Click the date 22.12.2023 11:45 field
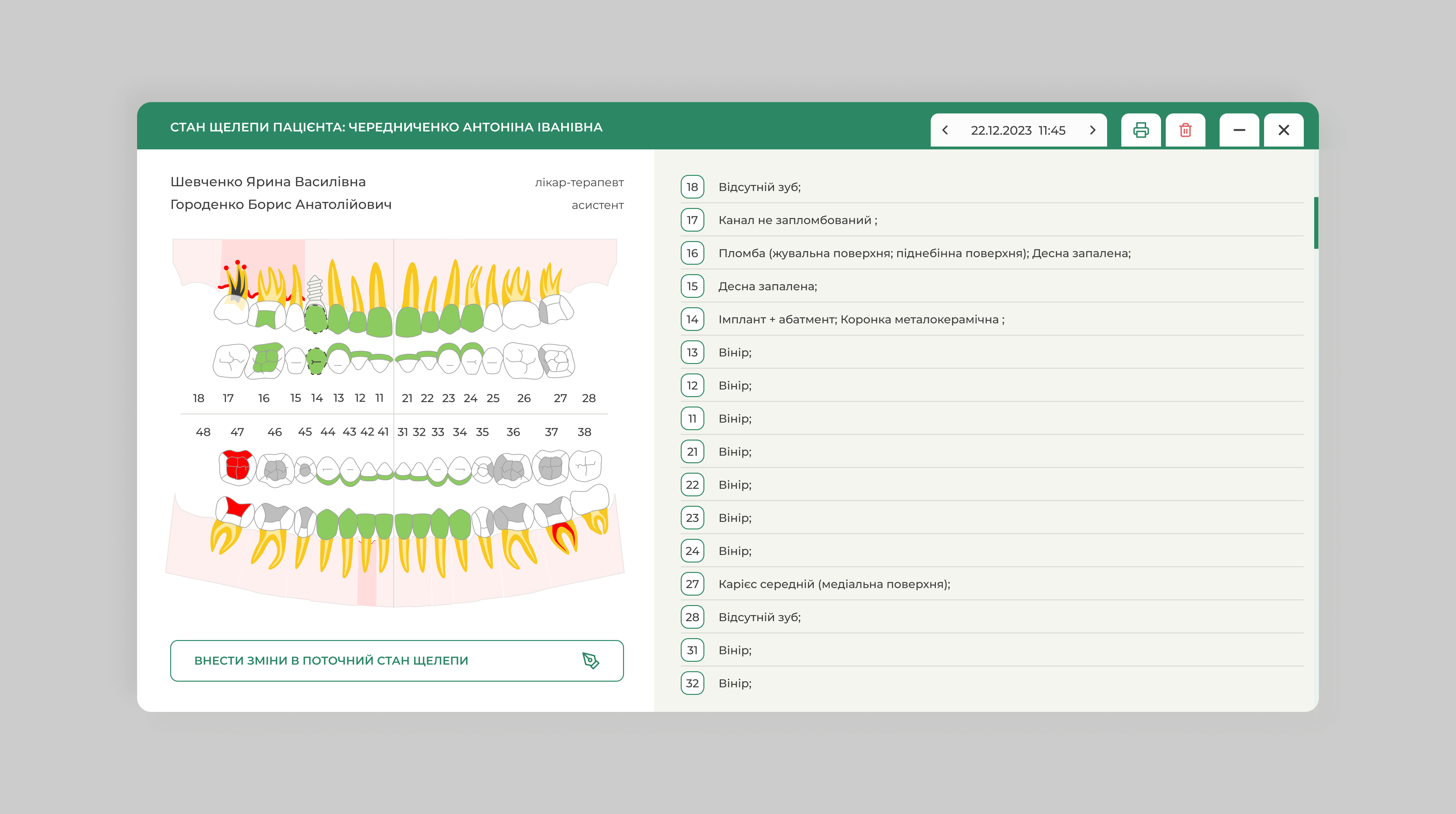This screenshot has height=814, width=1456. tap(1018, 130)
